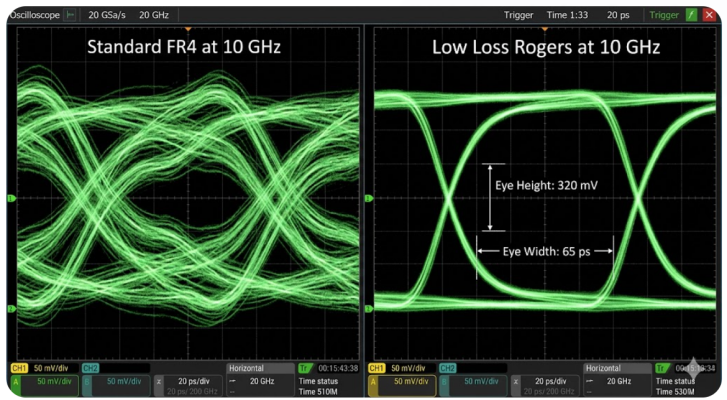
Task: Click the orange trigger position marker above the Rogers plot
Action: [545, 29]
